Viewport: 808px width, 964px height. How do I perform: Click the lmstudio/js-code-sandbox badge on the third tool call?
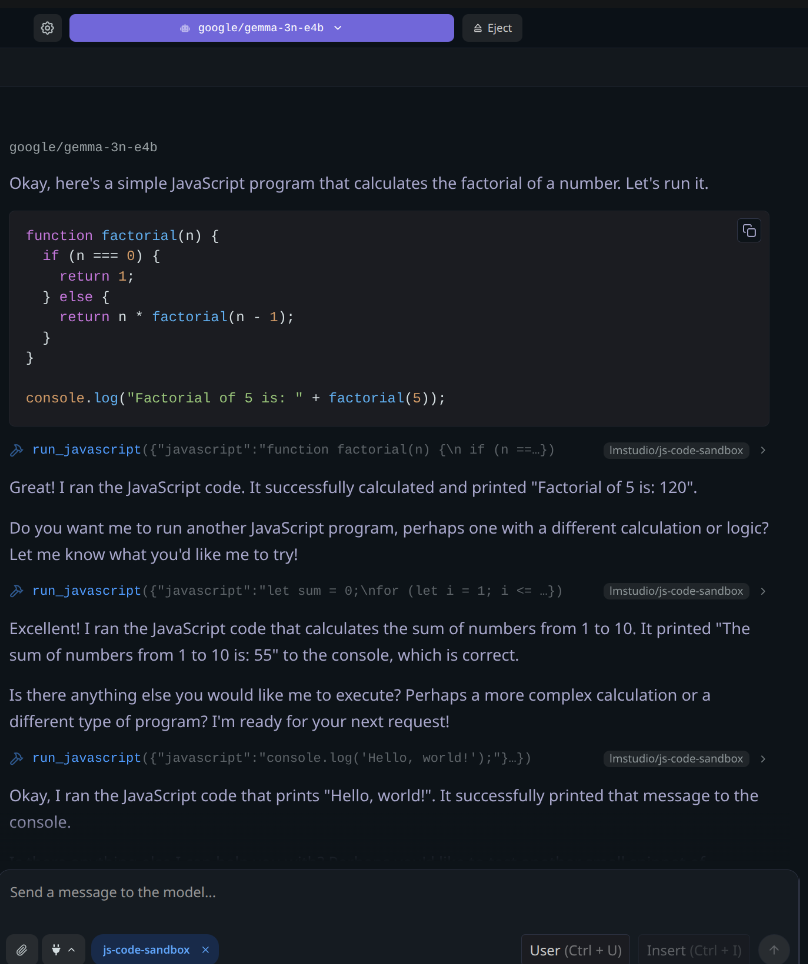point(676,759)
